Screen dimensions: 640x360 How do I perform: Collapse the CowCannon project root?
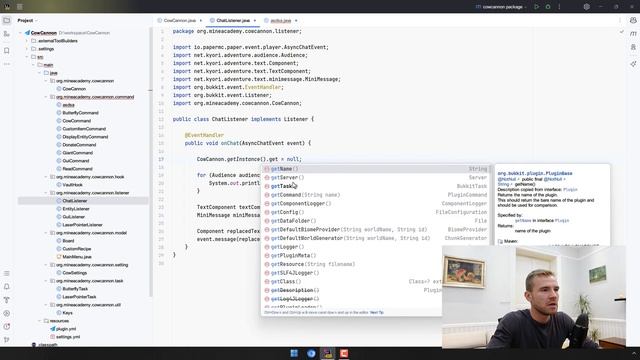(20, 33)
